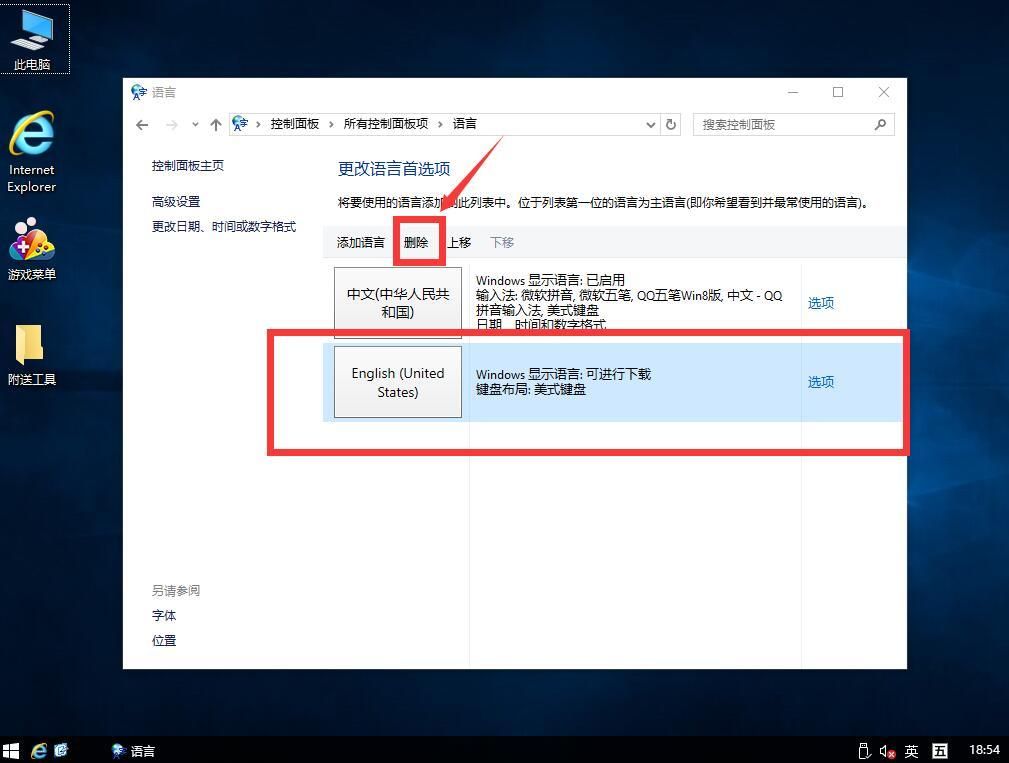Click 删除 to remove the selected language

(416, 241)
